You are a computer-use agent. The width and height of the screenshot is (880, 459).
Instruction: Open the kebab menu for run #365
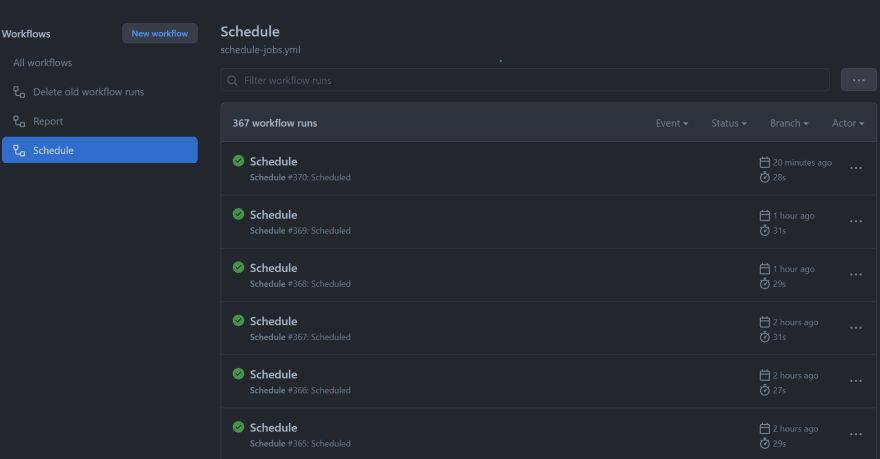[x=855, y=434]
